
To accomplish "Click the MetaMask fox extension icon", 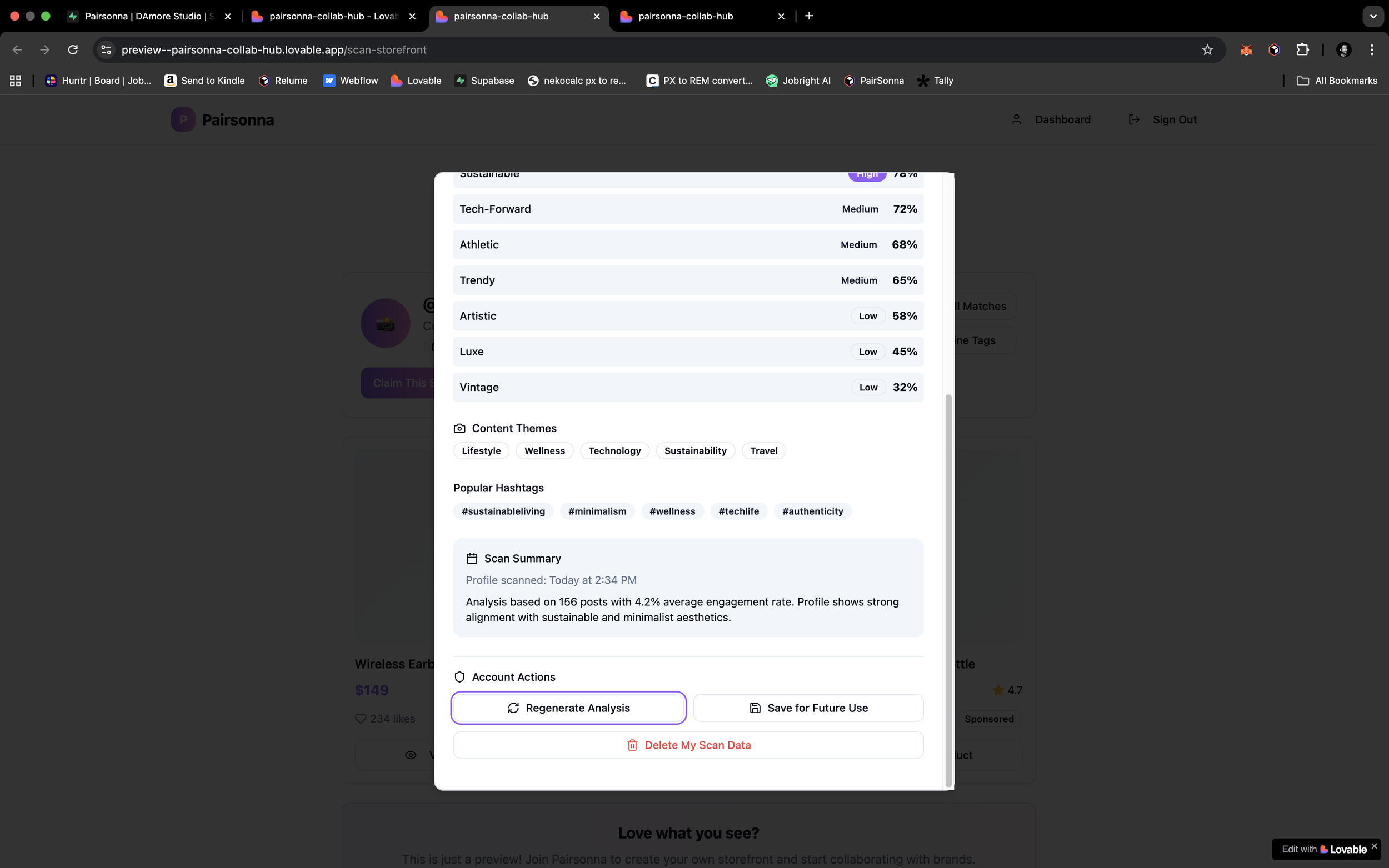I will click(1246, 50).
